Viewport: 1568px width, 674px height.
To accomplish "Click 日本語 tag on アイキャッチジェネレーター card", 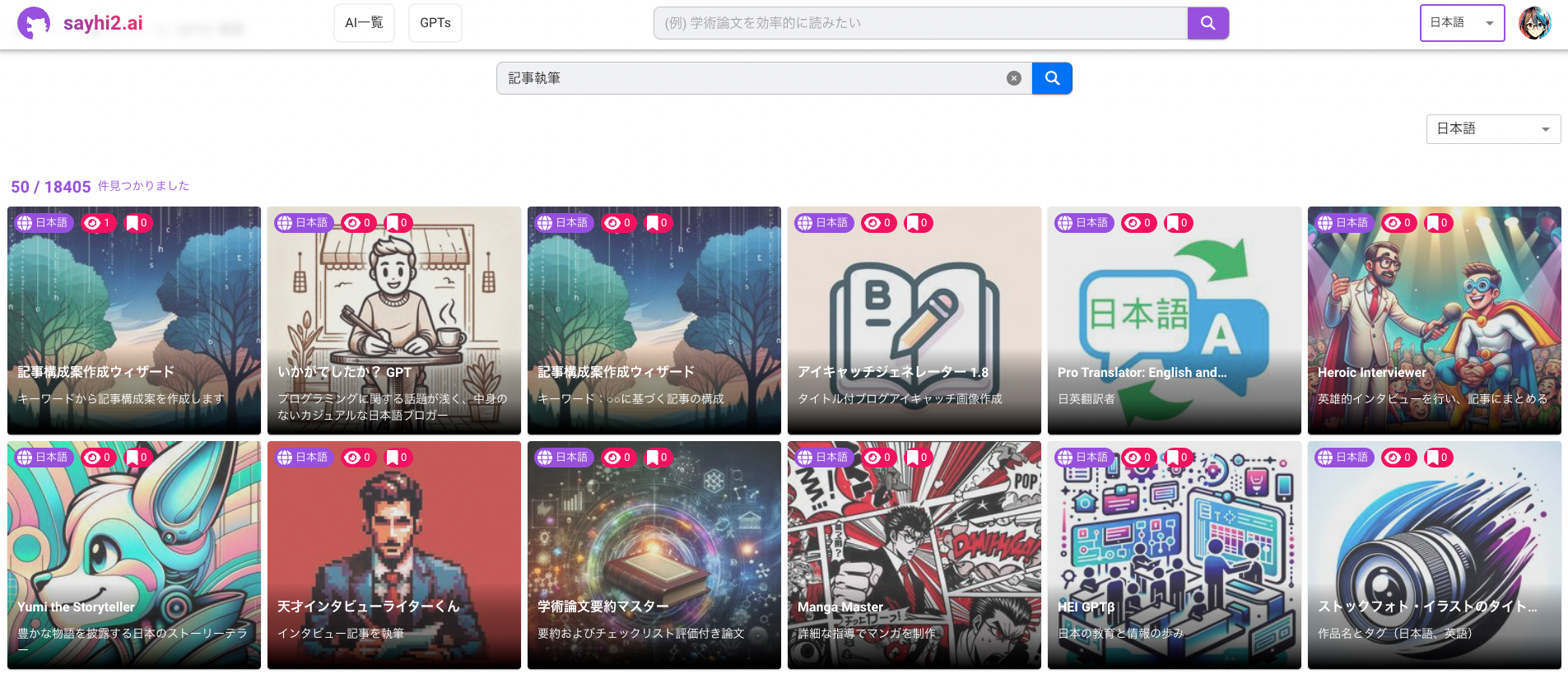I will [x=824, y=223].
